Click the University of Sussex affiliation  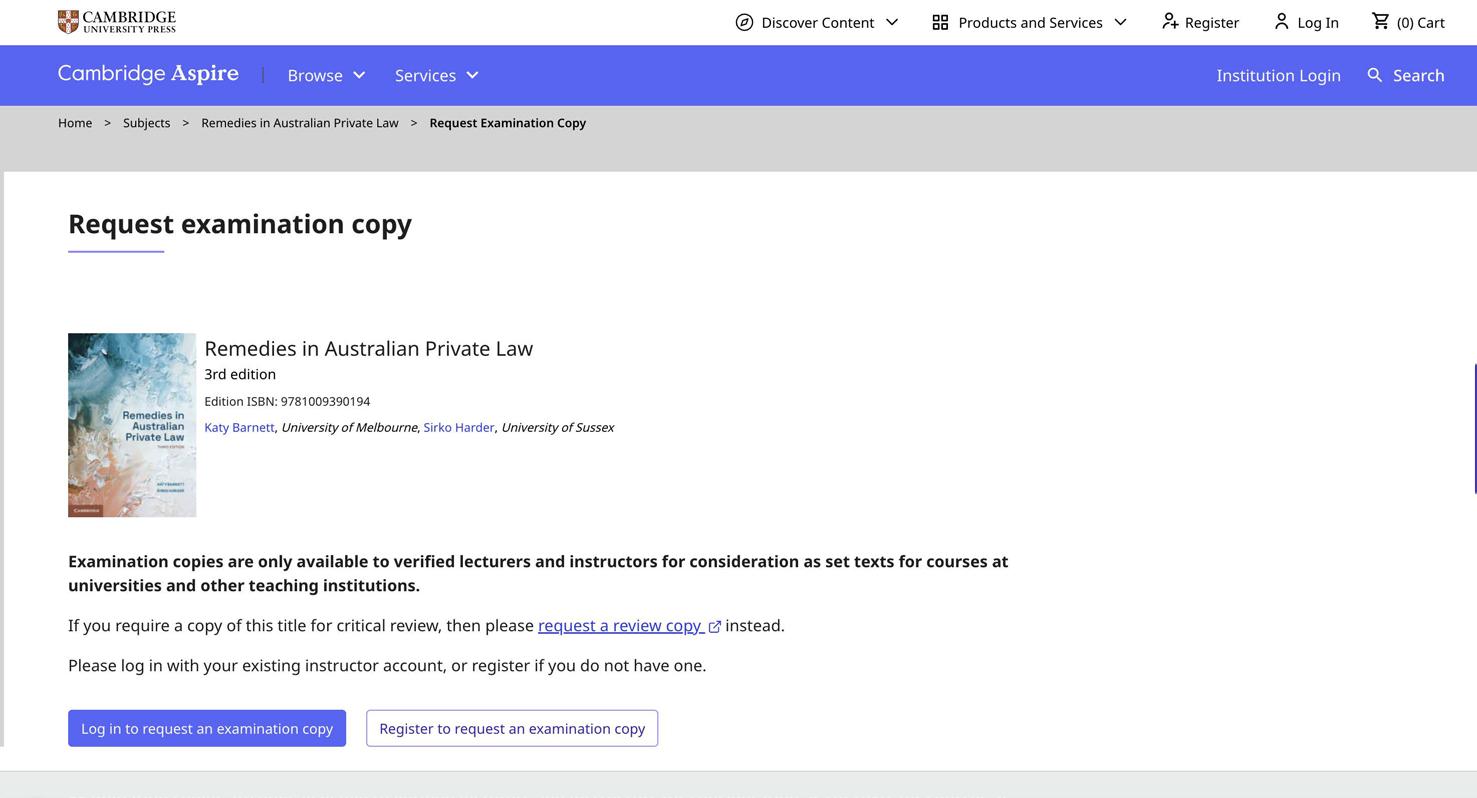coord(557,427)
